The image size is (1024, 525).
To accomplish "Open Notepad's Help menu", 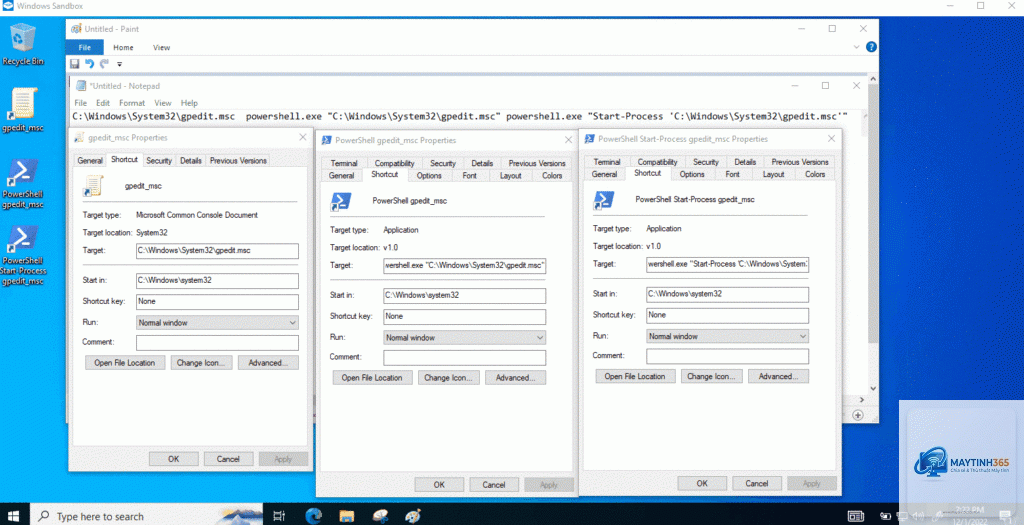I will tap(189, 103).
